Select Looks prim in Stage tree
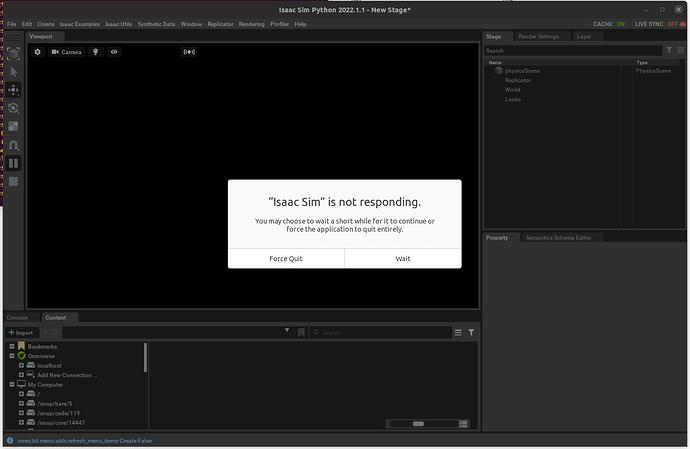This screenshot has height=449, width=690. [x=513, y=99]
